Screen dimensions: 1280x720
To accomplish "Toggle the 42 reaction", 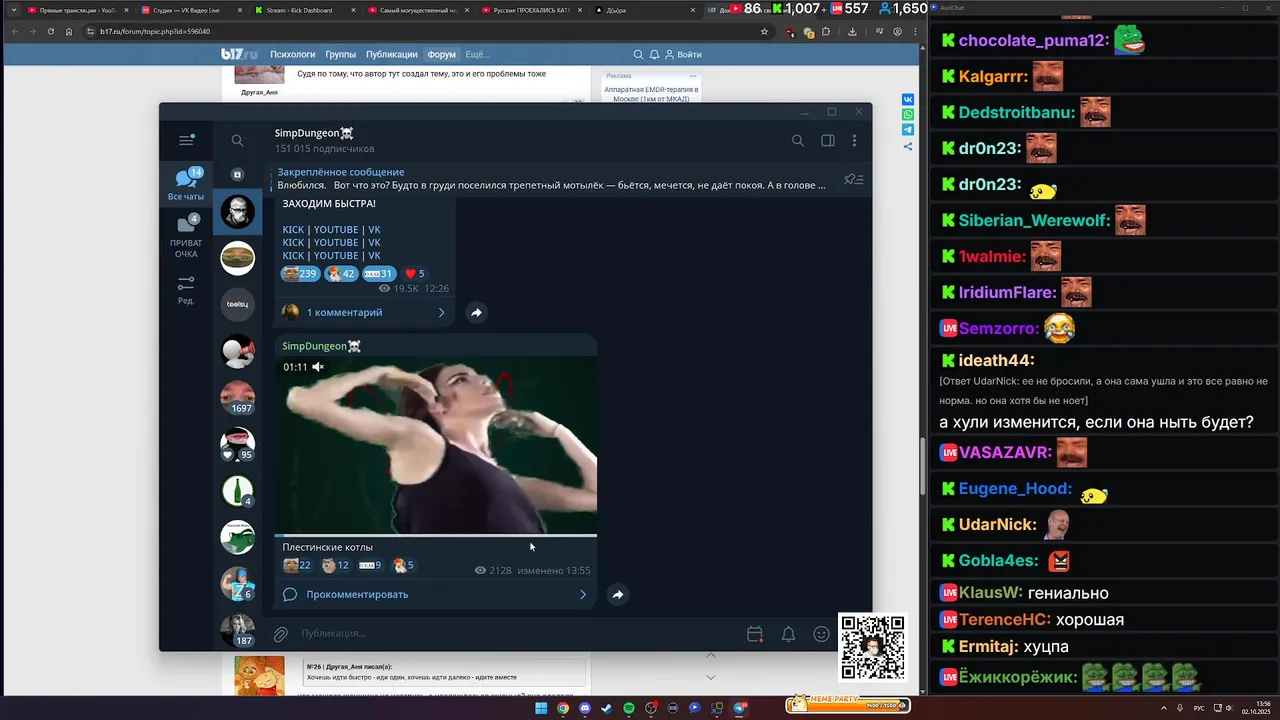I will point(342,274).
